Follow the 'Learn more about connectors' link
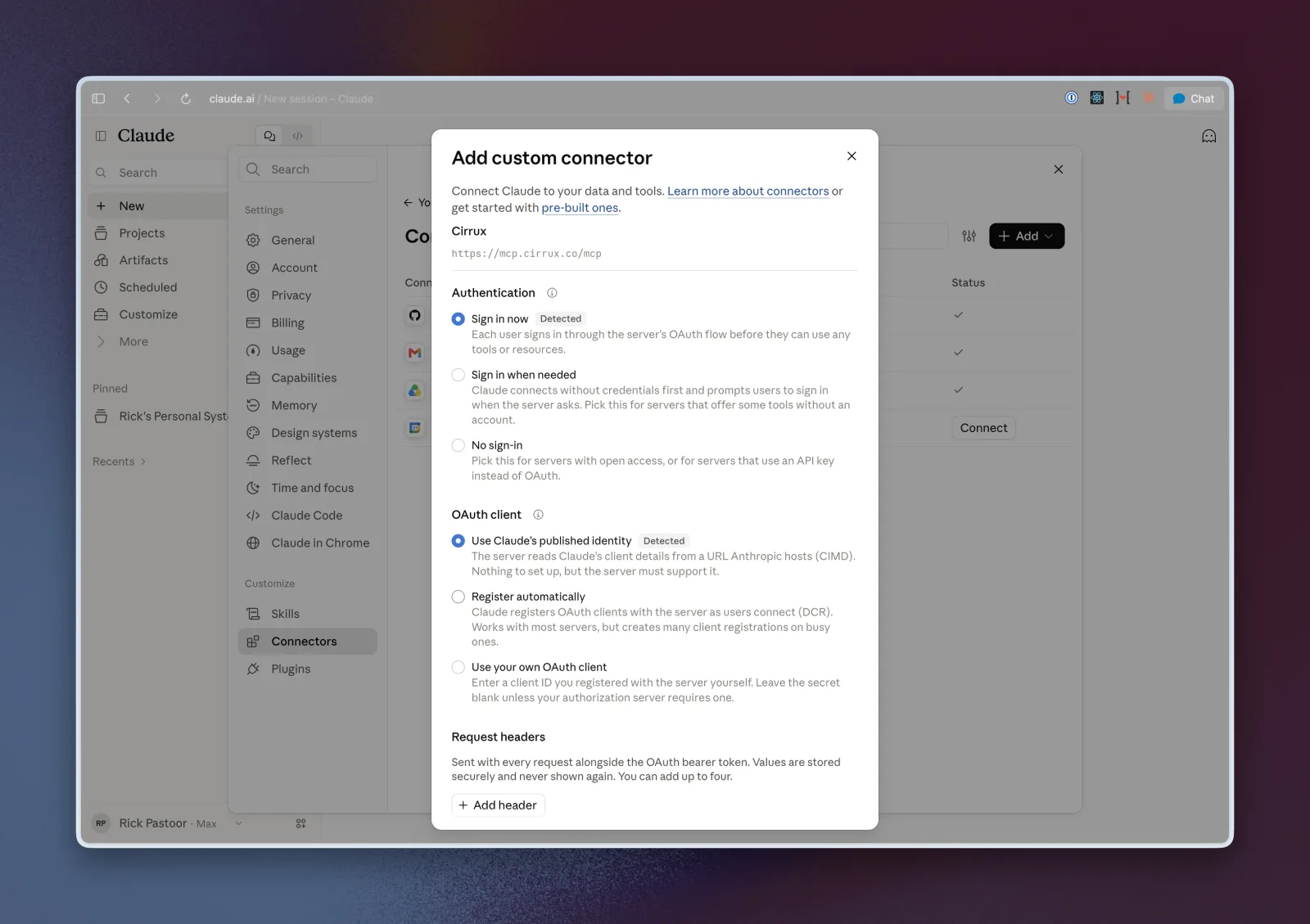The image size is (1310, 924). click(x=748, y=192)
